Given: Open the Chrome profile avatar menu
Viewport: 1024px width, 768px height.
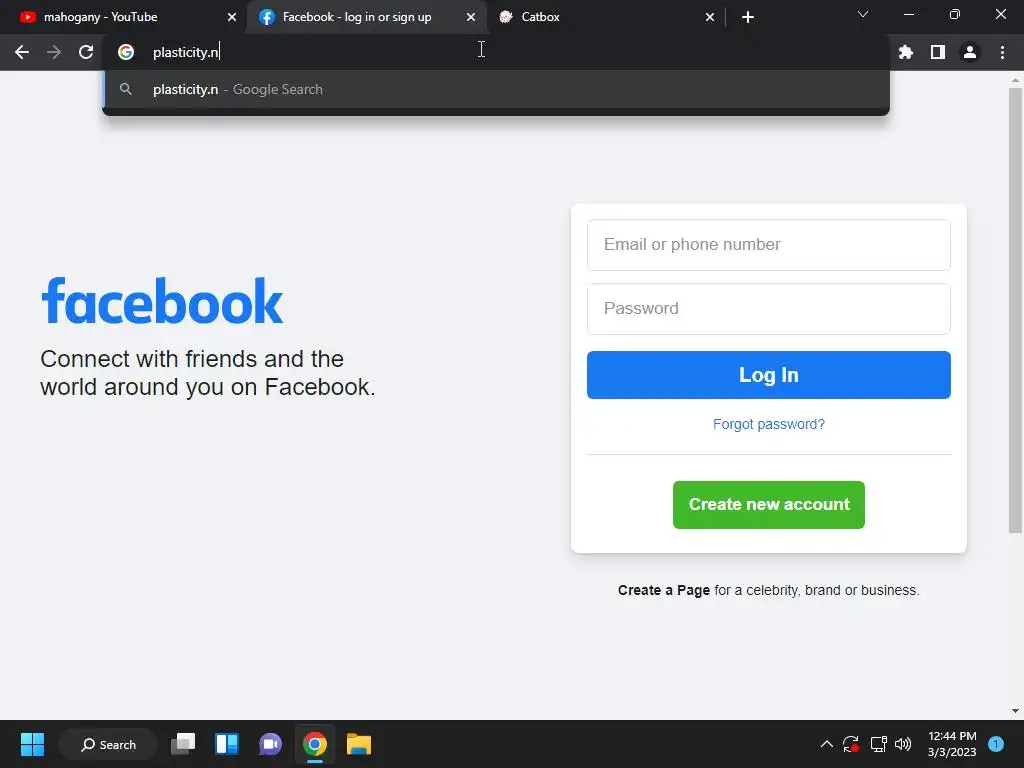Looking at the screenshot, I should click(970, 52).
